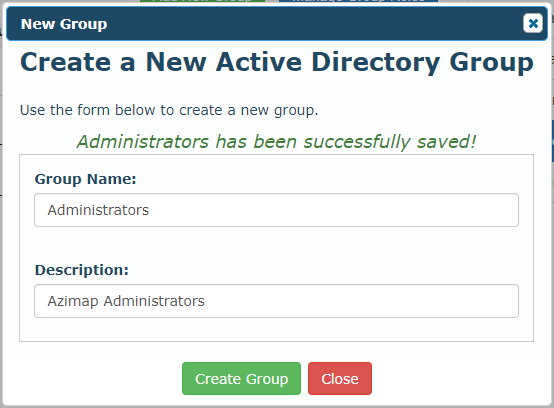
Task: Click the 'Use the form below' instruction text
Action: (169, 110)
